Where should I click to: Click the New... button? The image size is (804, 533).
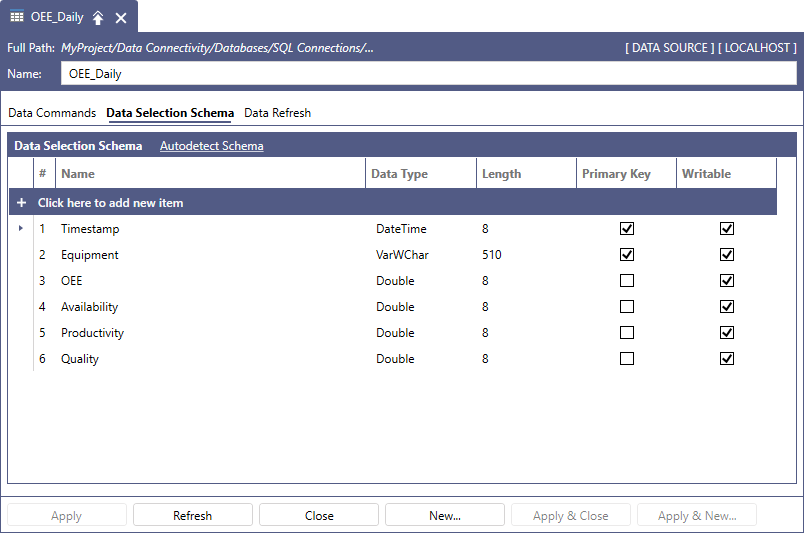pos(445,516)
